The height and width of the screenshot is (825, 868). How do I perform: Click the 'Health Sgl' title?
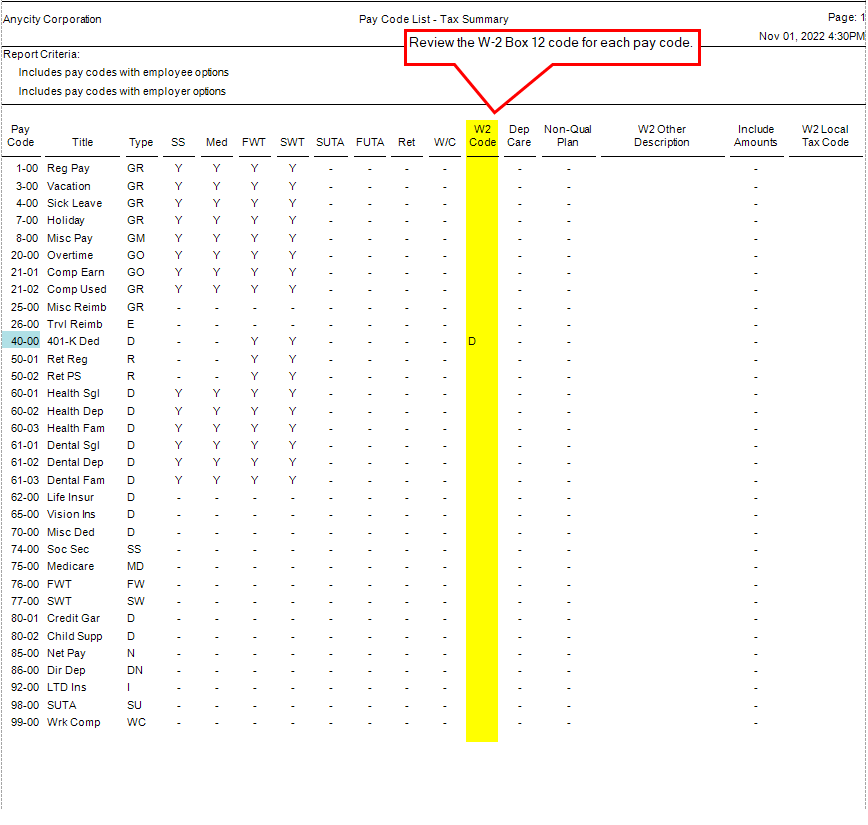pyautogui.click(x=73, y=393)
